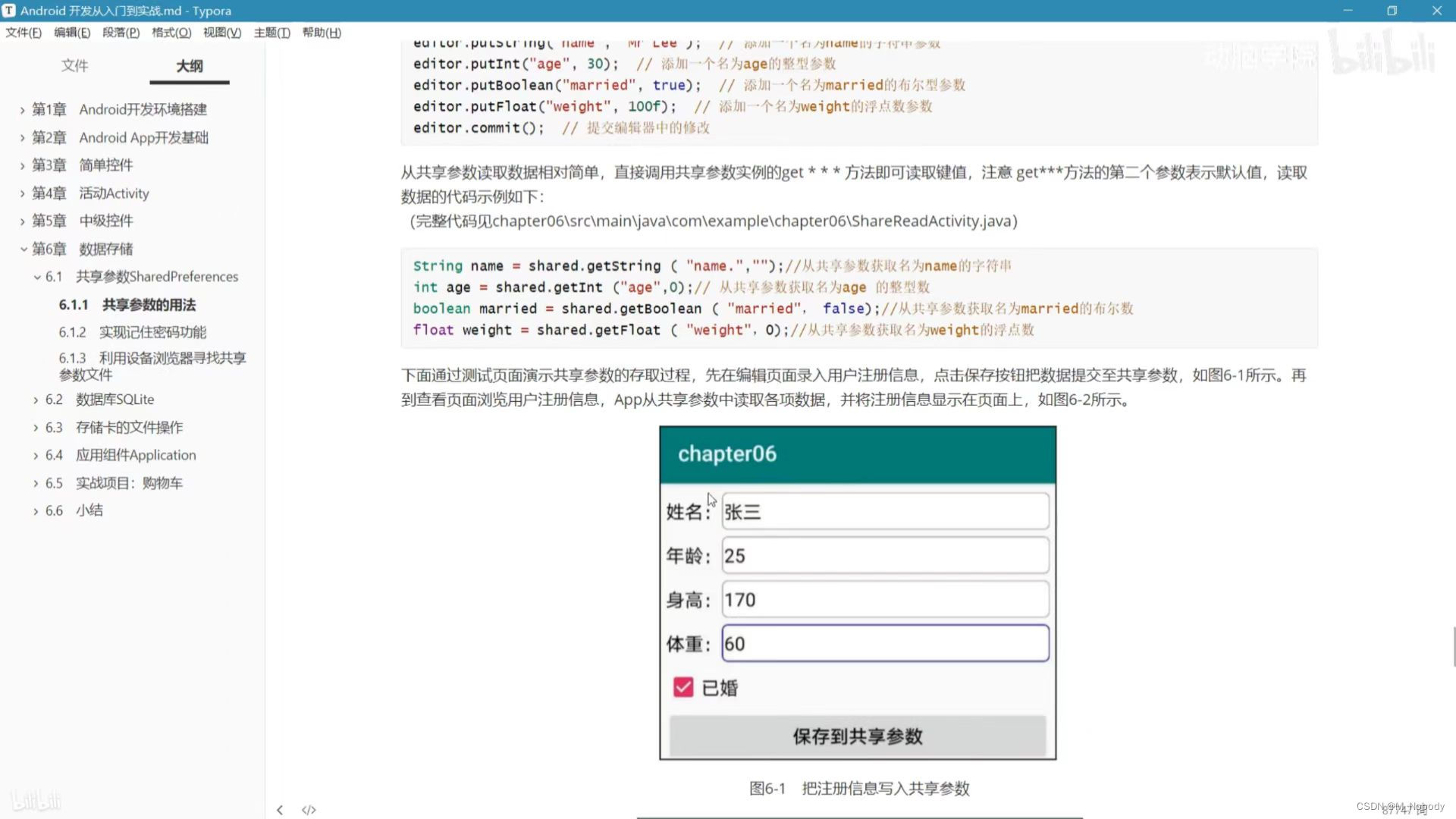The image size is (1456, 819).
Task: Collapse 第6章 数据存储 chapter
Action: tap(23, 249)
